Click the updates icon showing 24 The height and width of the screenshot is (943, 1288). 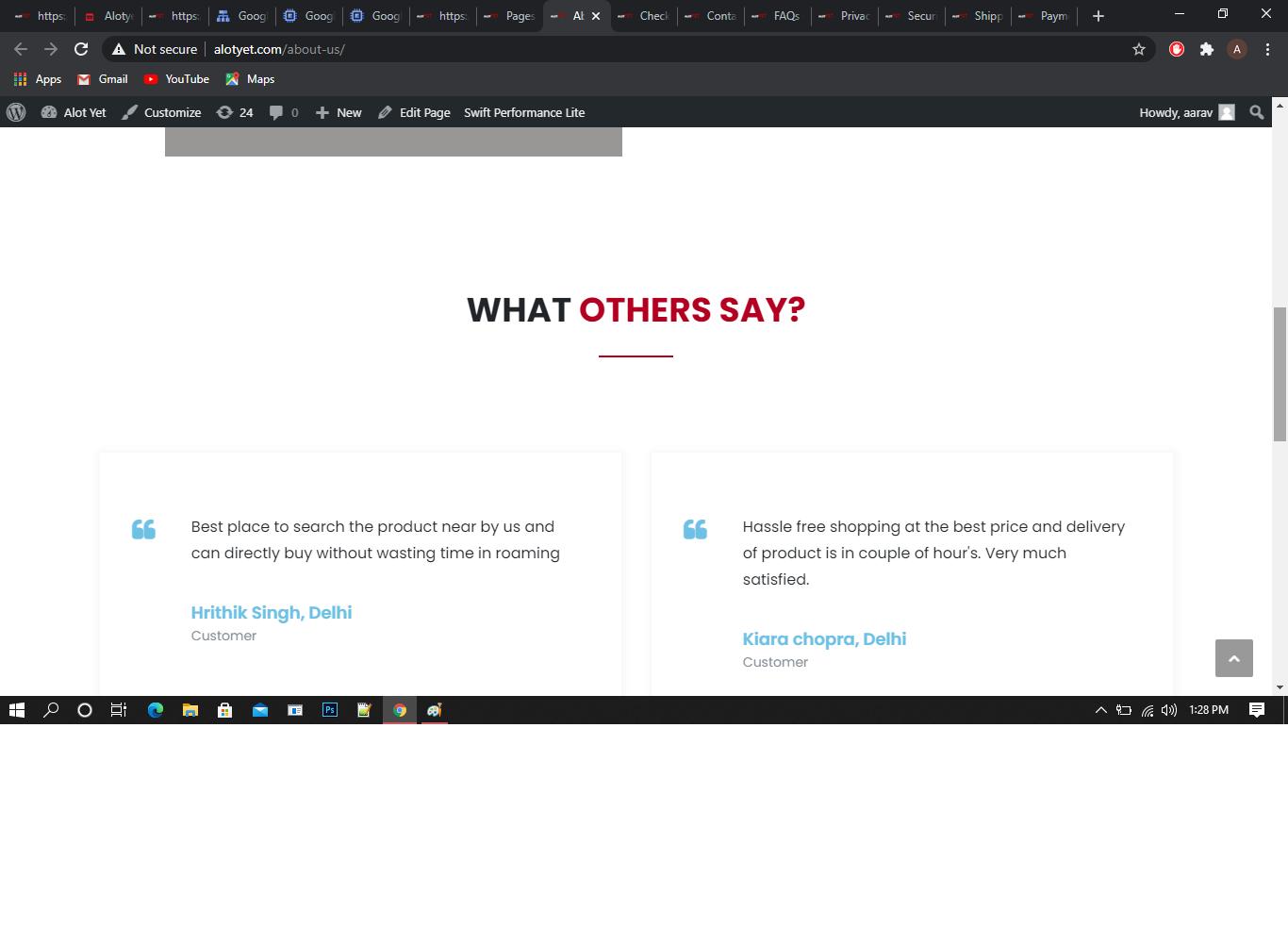(x=235, y=112)
